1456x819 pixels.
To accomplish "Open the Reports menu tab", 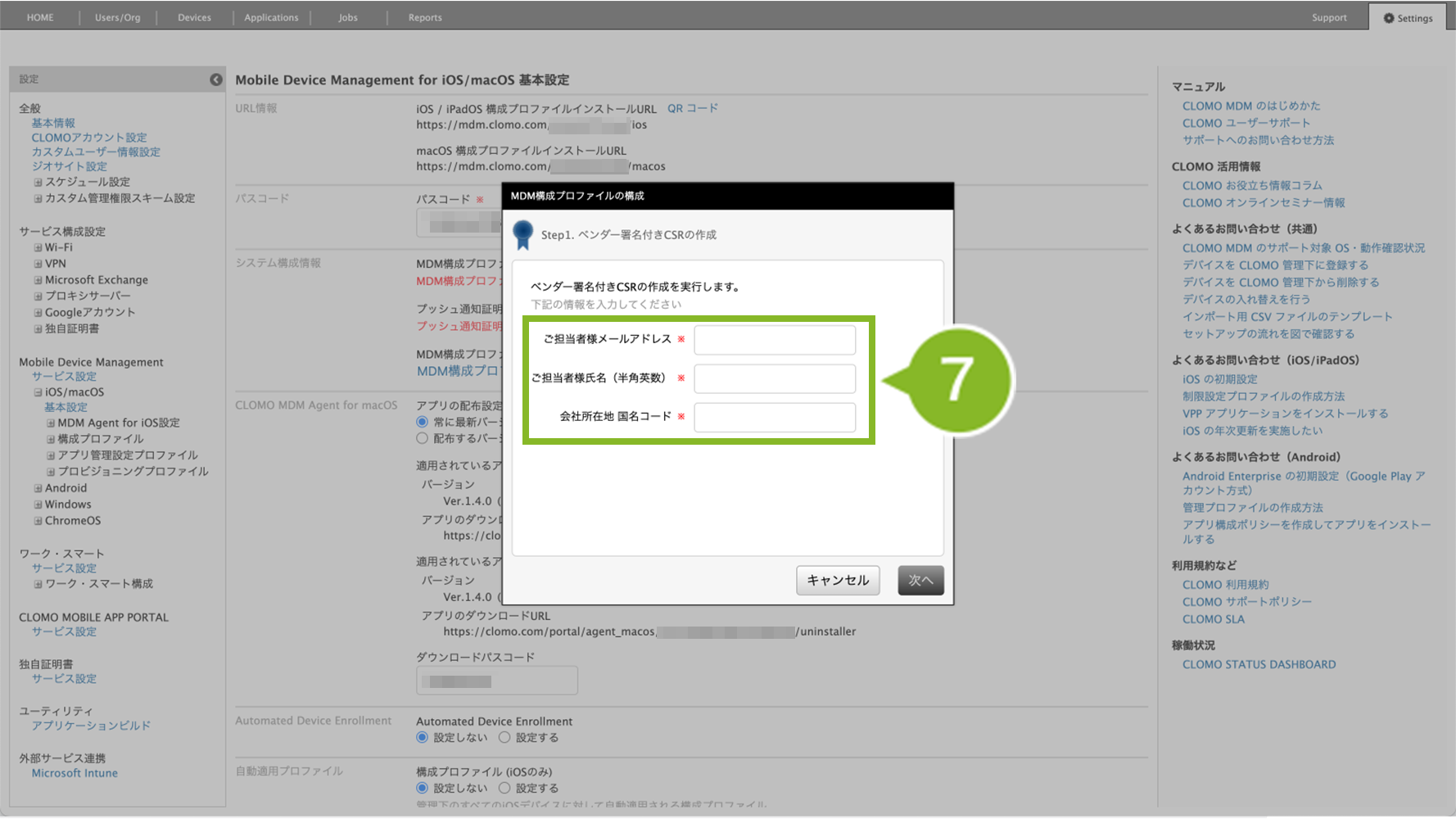I will pyautogui.click(x=425, y=17).
